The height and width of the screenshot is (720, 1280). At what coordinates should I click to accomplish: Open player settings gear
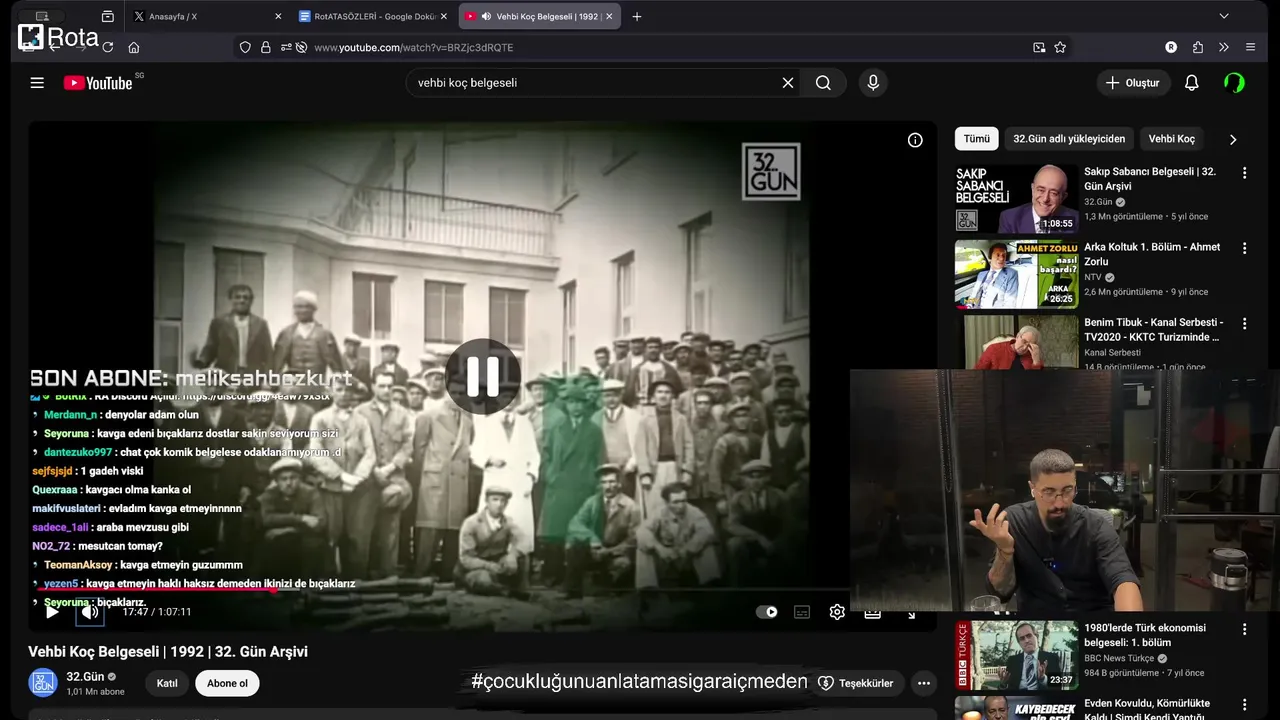837,612
